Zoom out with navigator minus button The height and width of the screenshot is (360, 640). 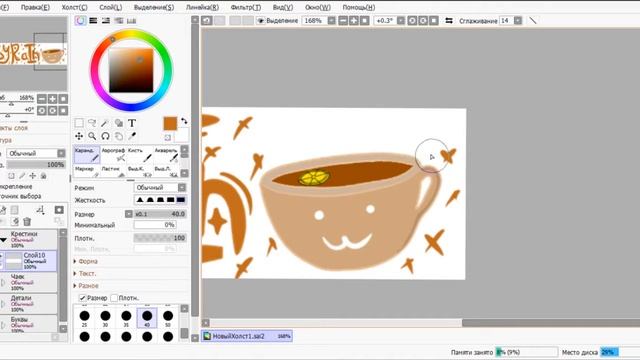coord(42,99)
